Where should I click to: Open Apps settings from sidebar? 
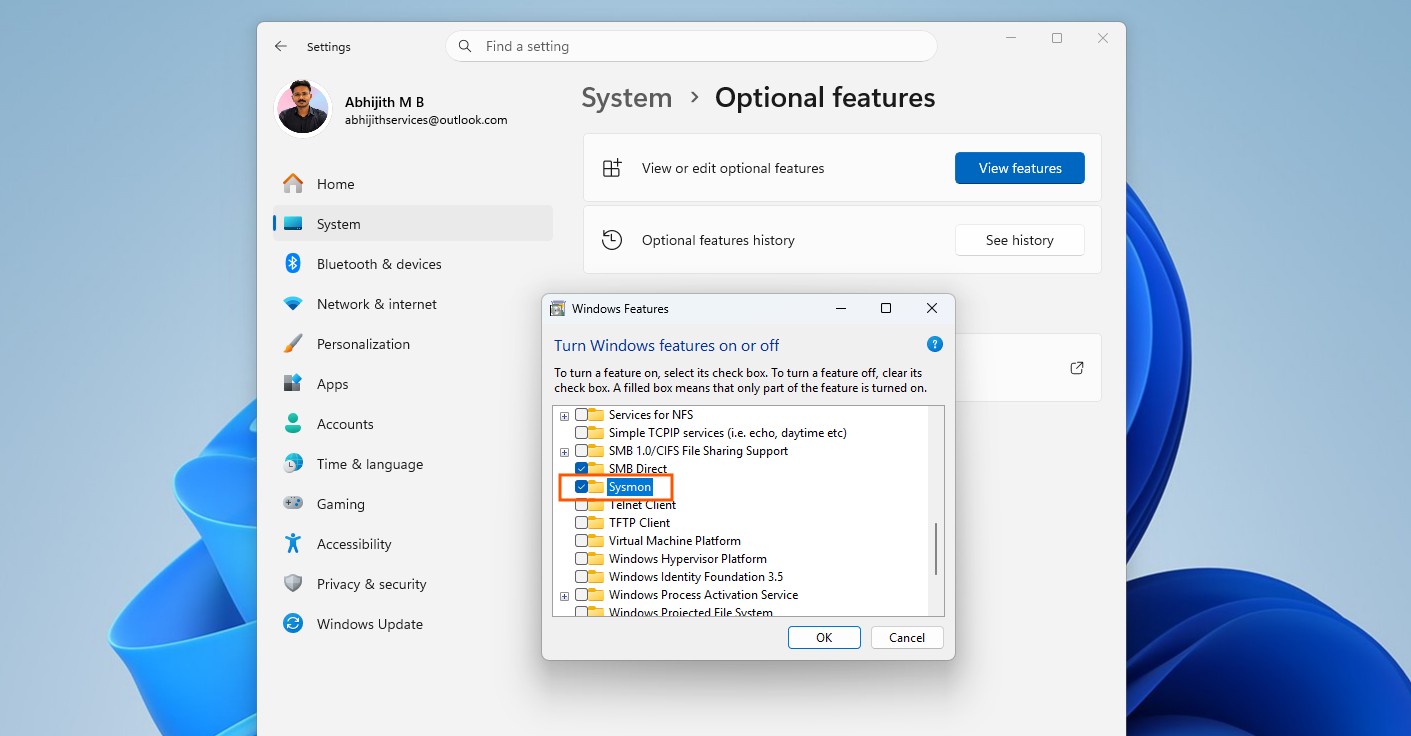332,384
